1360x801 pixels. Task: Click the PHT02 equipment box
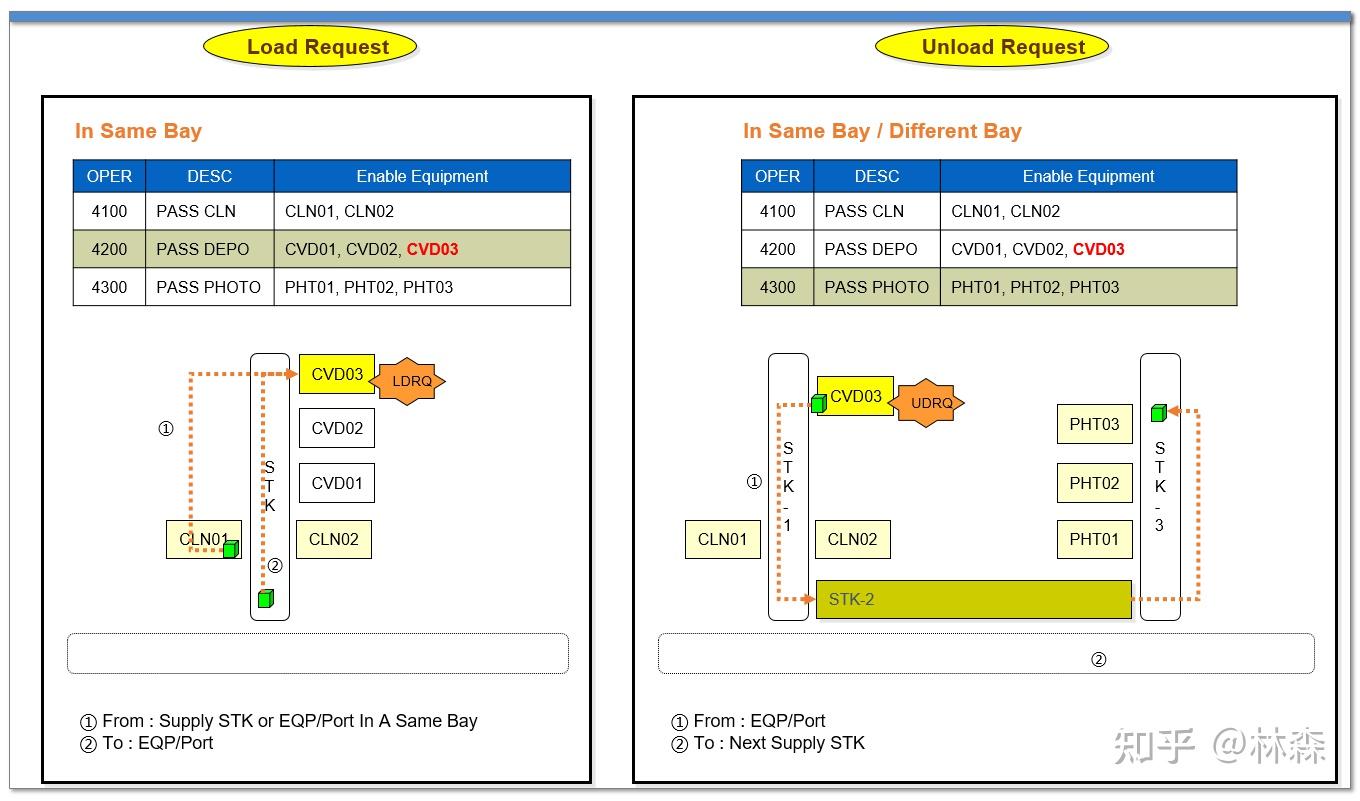tap(1095, 483)
